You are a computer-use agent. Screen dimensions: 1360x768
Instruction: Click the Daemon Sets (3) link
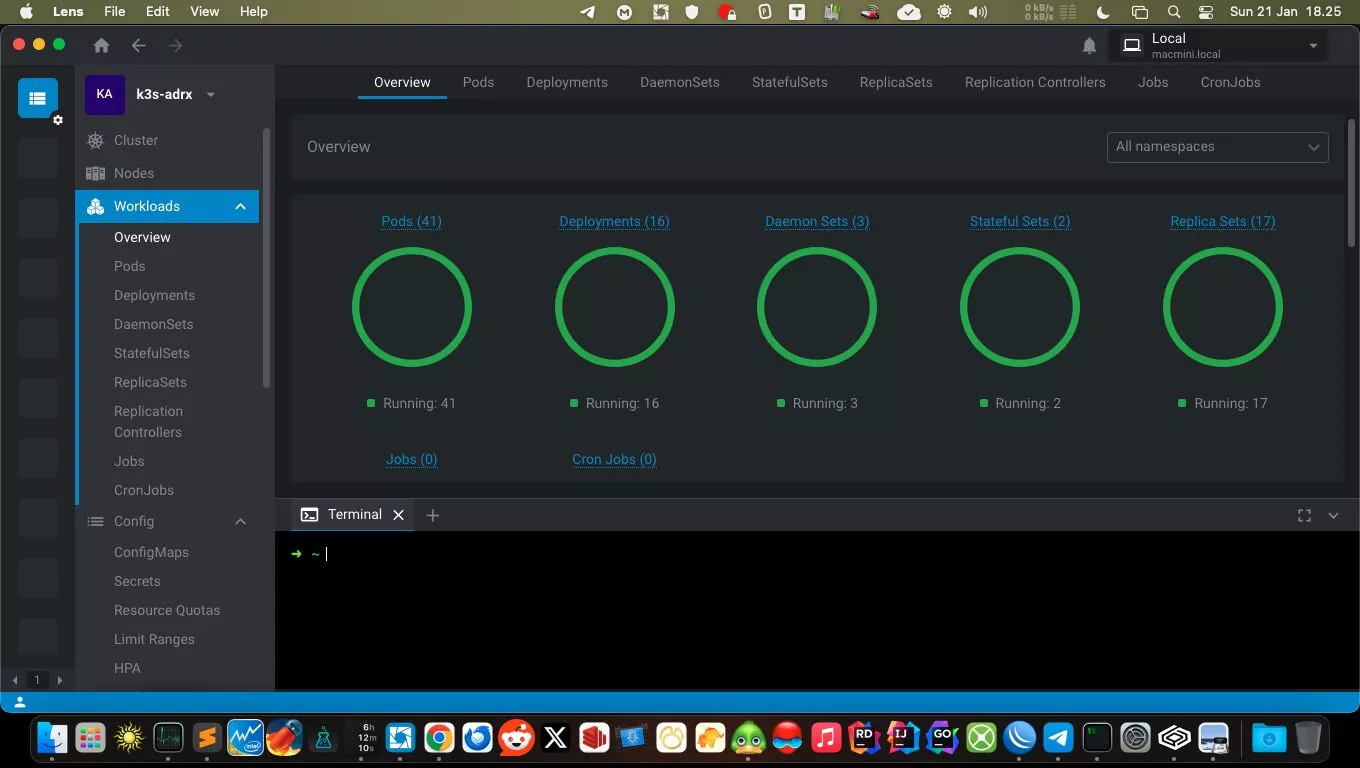[817, 221]
